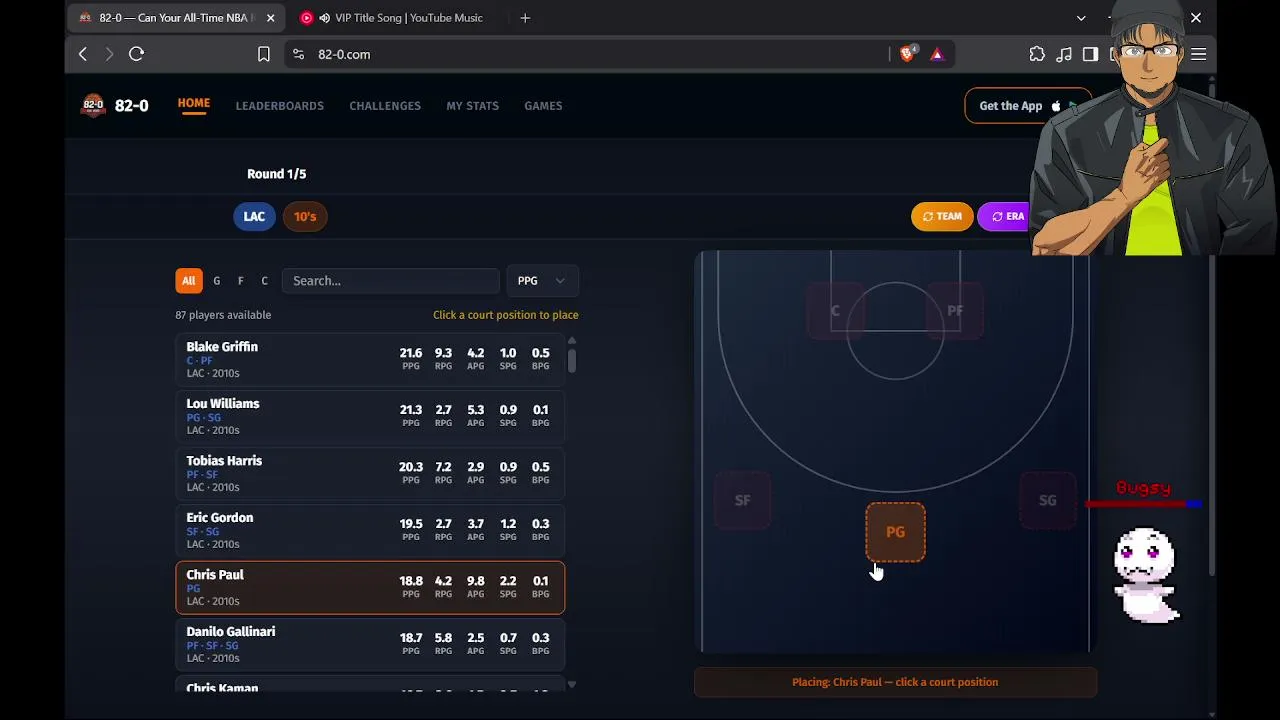The image size is (1280, 720).
Task: Reload the 82-0.com page
Action: pyautogui.click(x=137, y=54)
